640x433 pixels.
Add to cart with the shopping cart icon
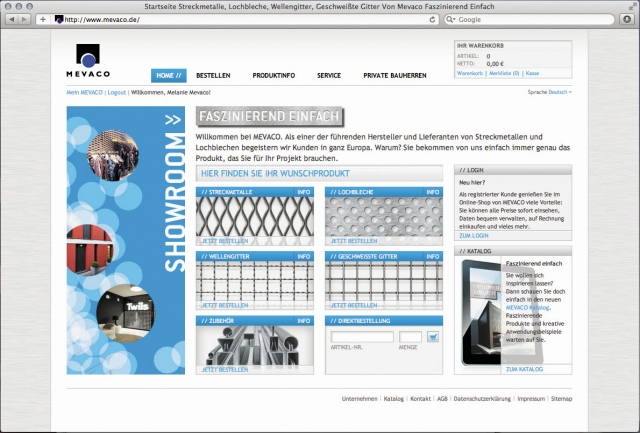[x=433, y=337]
